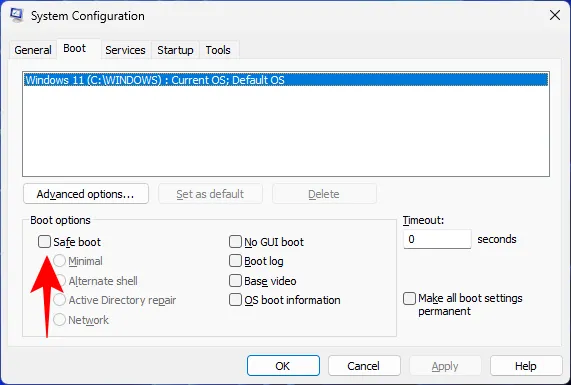Enable the Safe boot checkbox

point(44,241)
